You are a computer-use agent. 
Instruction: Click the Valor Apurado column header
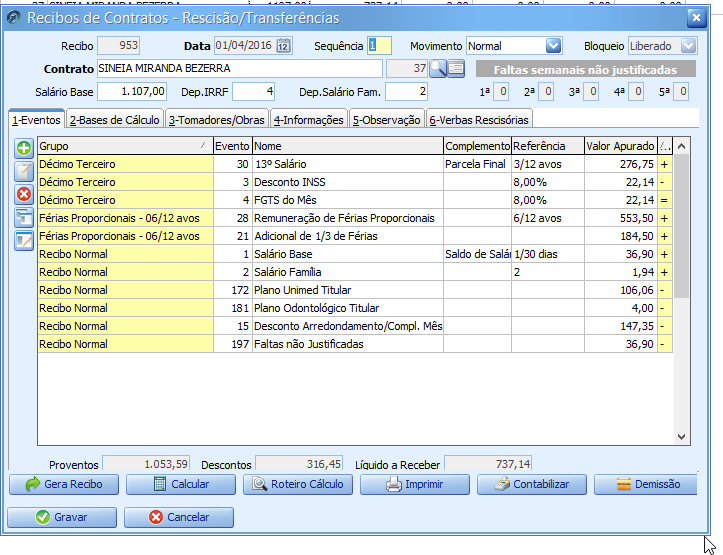pyautogui.click(x=621, y=146)
